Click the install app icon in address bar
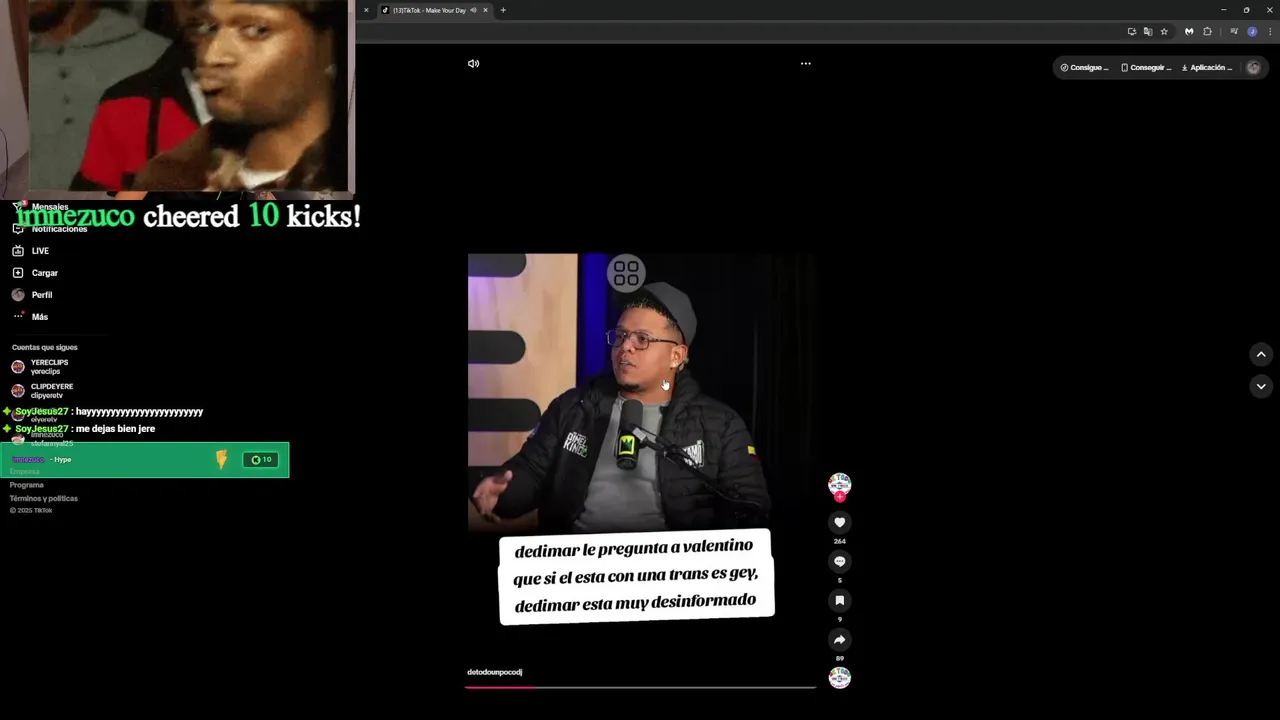Viewport: 1280px width, 720px height. pyautogui.click(x=1131, y=32)
